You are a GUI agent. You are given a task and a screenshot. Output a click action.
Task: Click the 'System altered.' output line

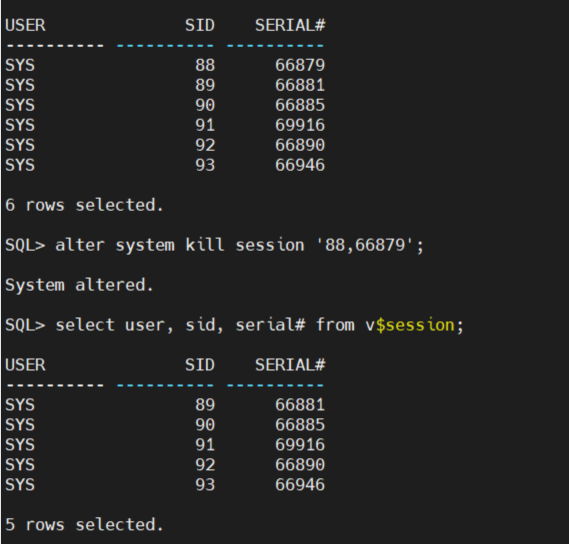coord(79,285)
